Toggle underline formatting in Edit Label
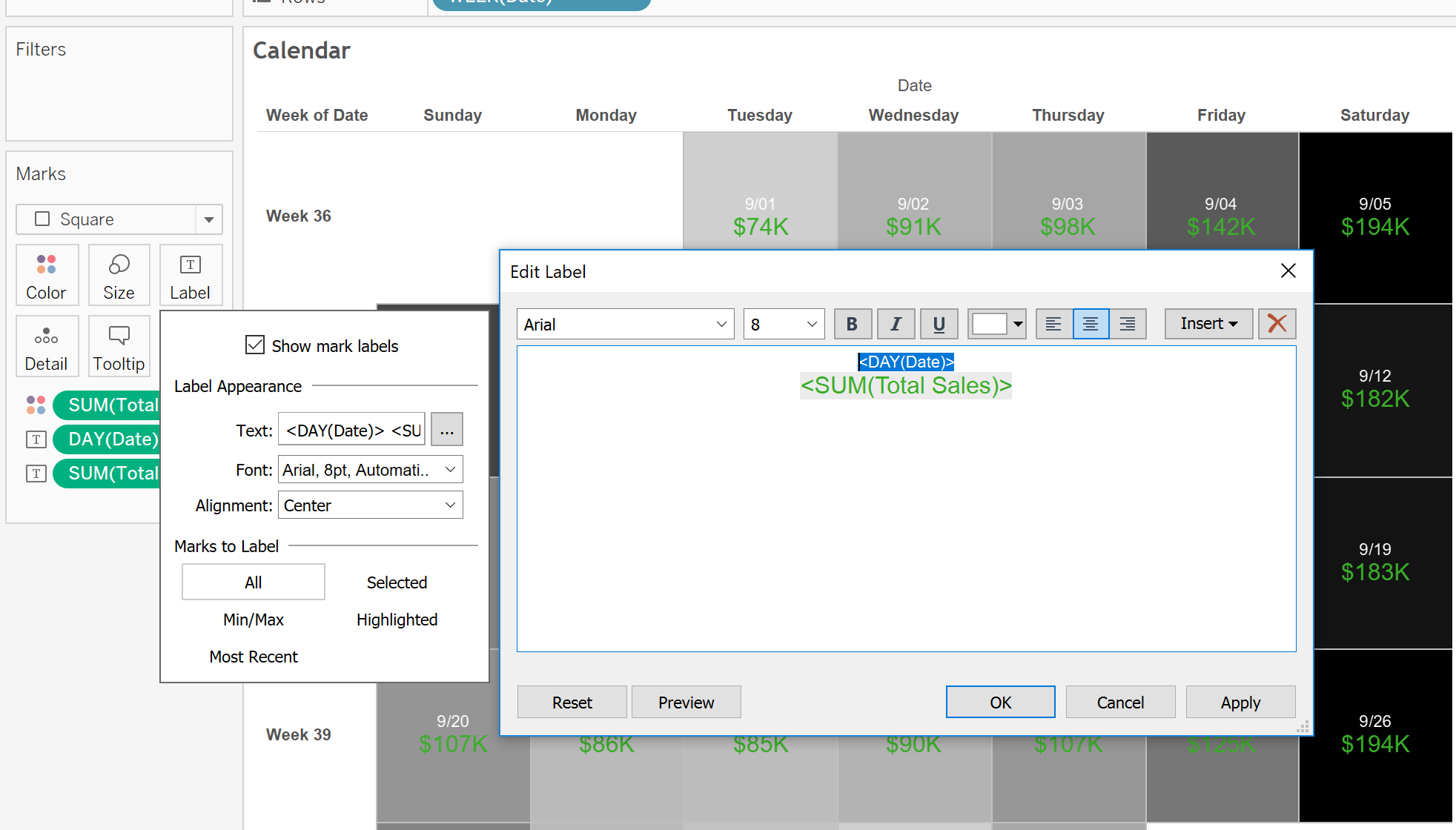1456x830 pixels. (x=939, y=324)
